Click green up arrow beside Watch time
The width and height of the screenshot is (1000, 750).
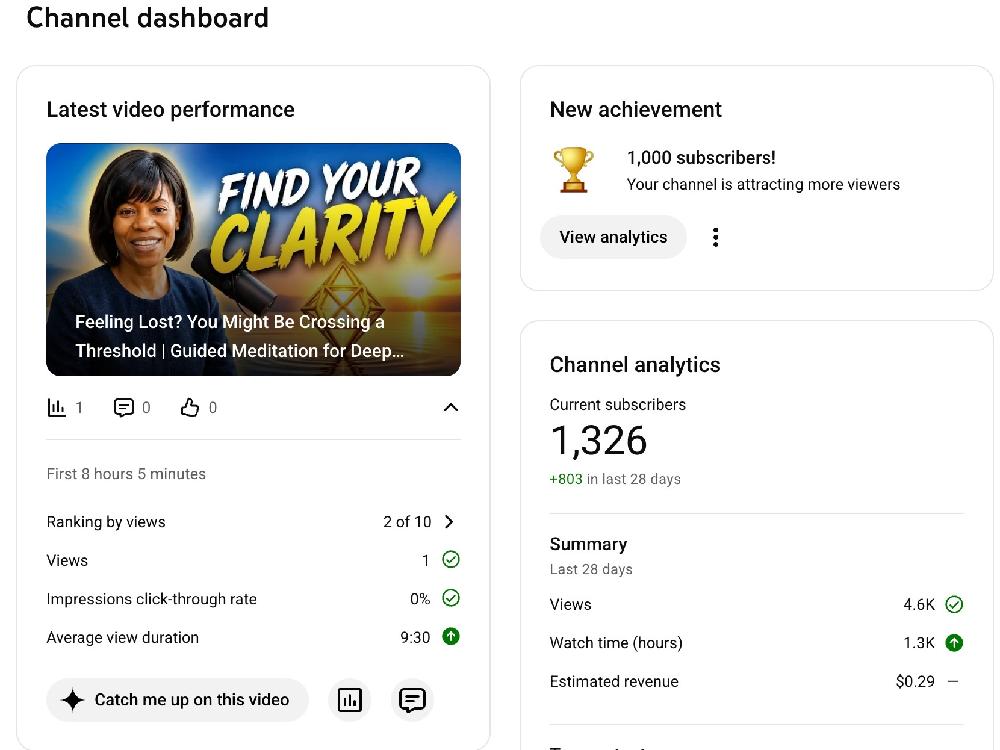click(954, 642)
